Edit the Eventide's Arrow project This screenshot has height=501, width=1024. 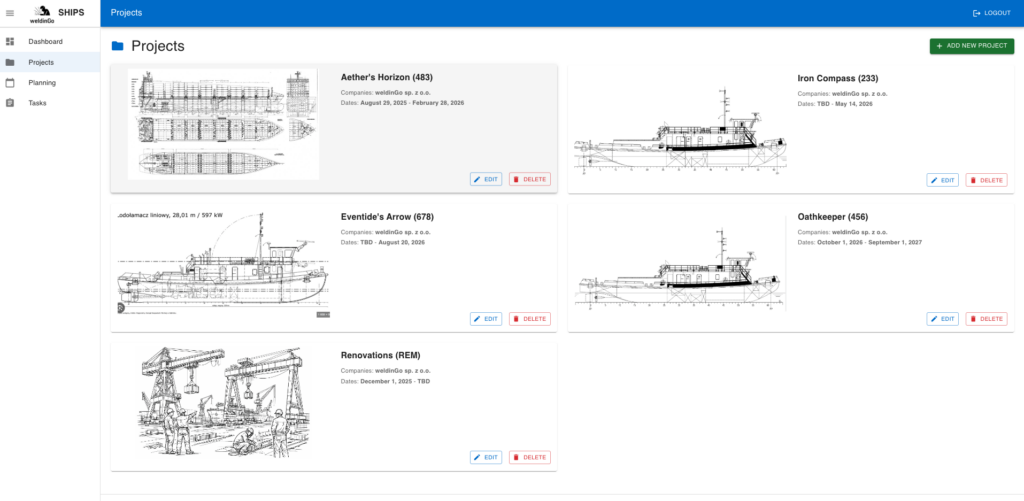click(486, 319)
